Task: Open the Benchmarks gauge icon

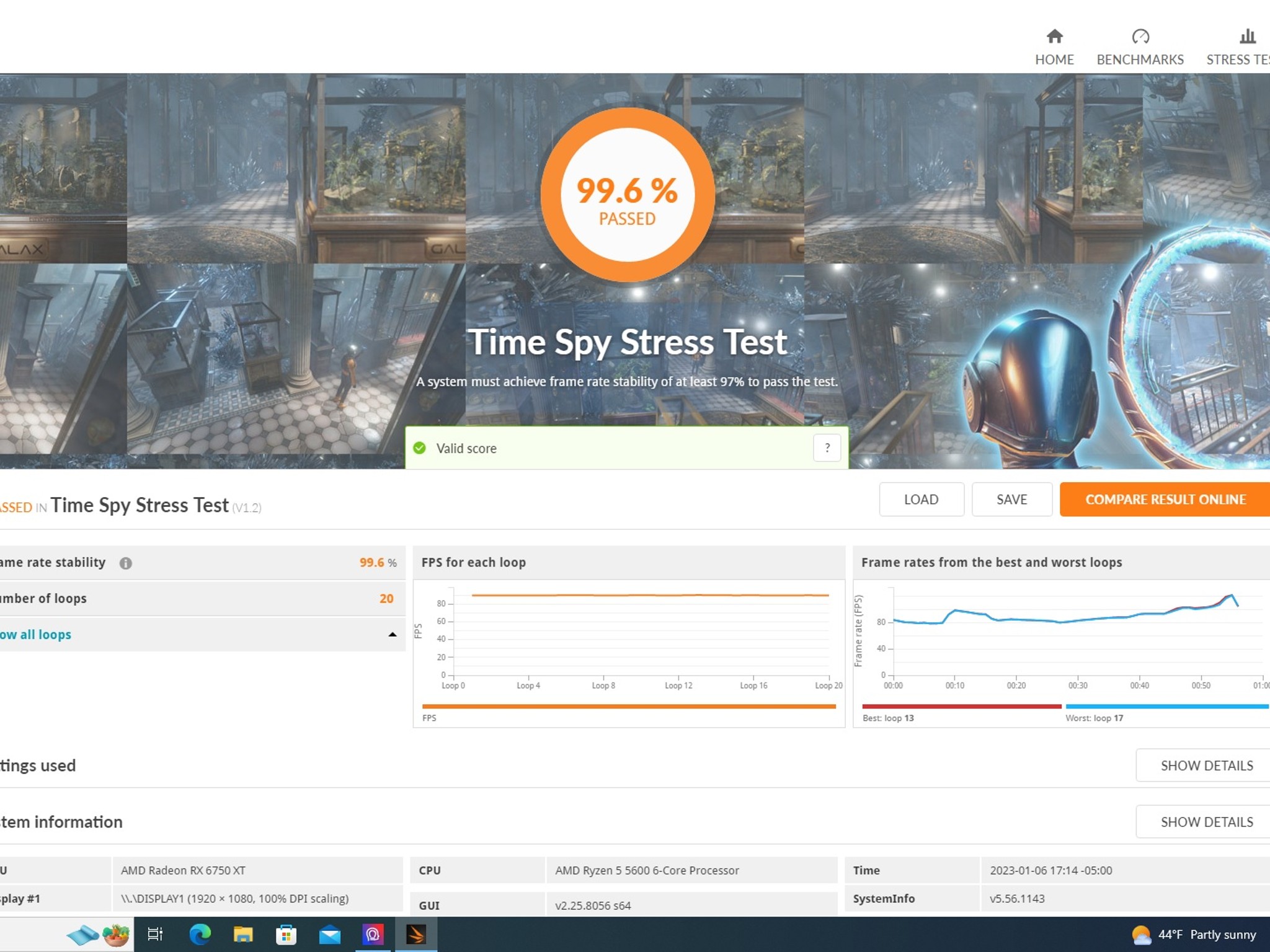Action: tap(1140, 37)
